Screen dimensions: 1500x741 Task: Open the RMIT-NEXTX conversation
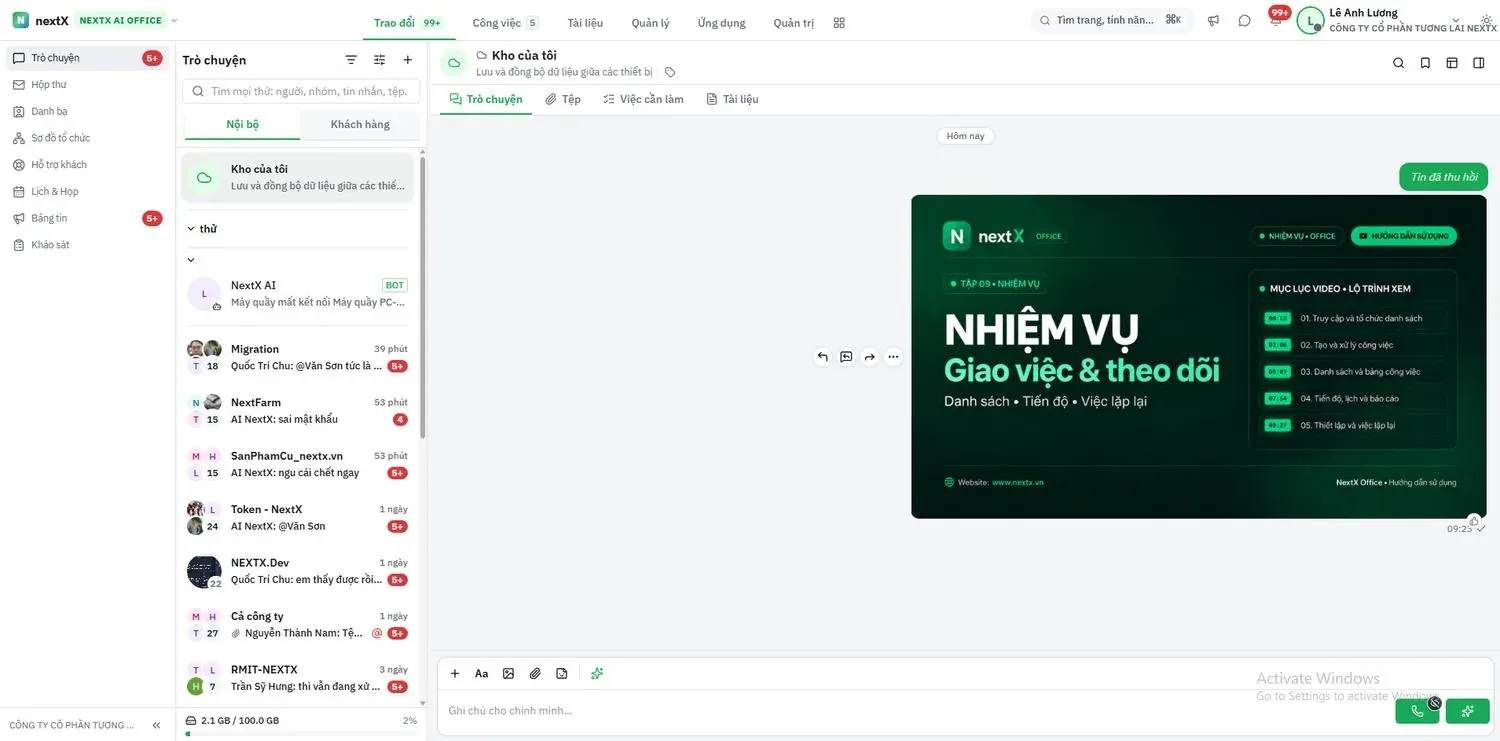(298, 677)
